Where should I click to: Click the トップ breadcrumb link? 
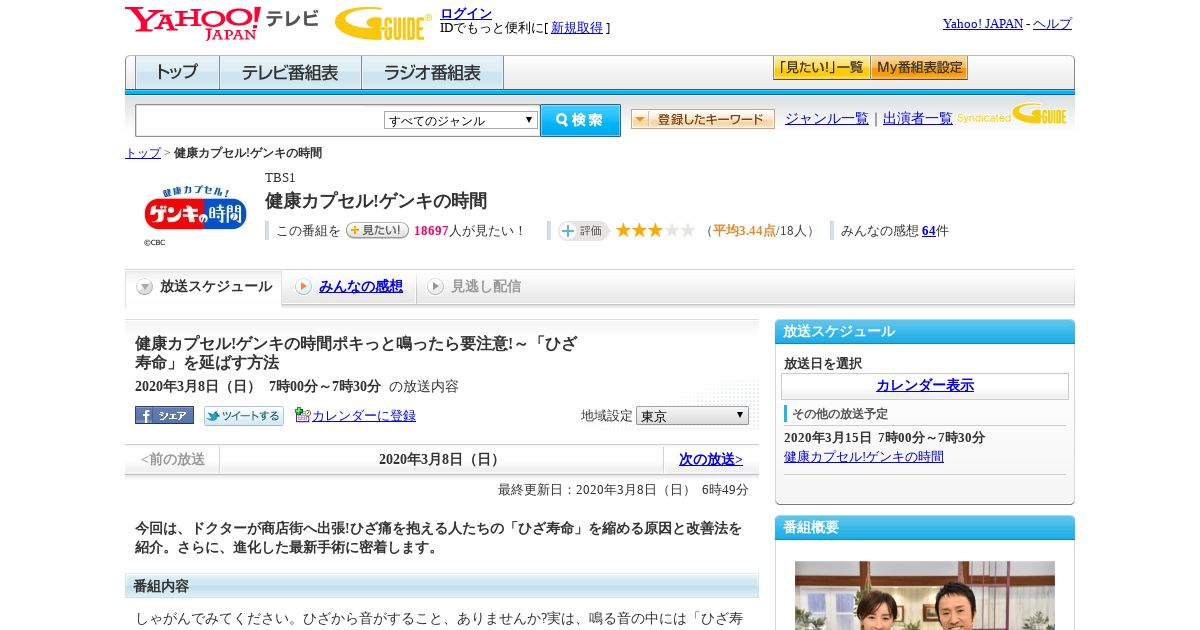coord(143,153)
